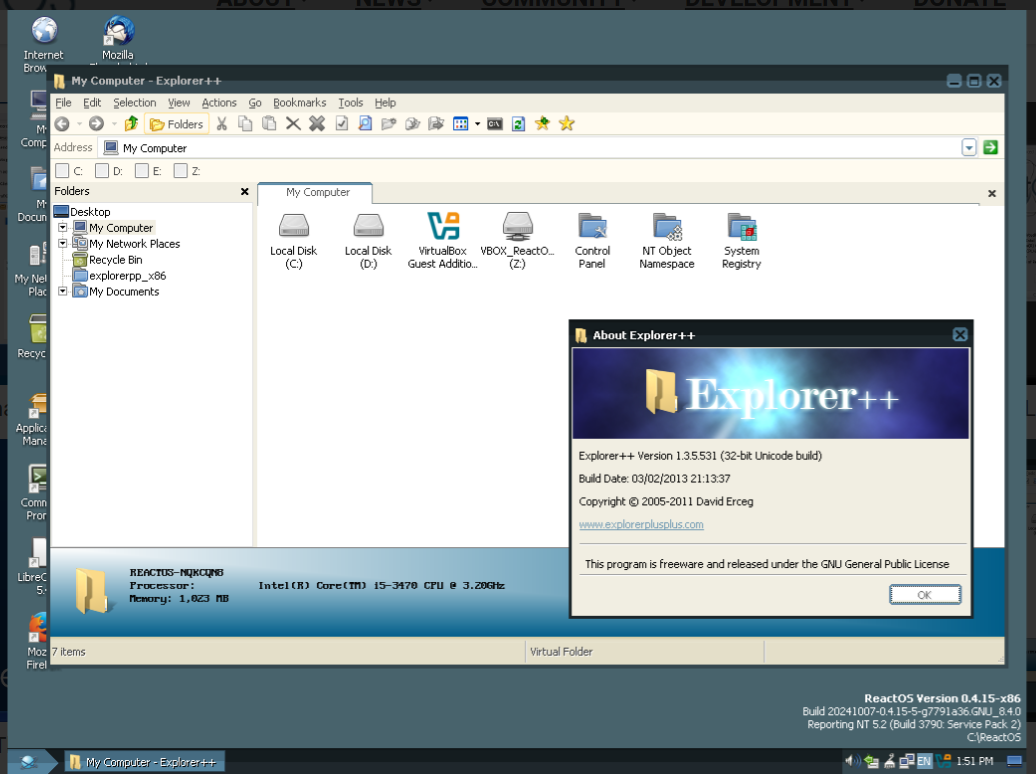1036x774 pixels.
Task: Open the address bar dropdown arrow
Action: pyautogui.click(x=968, y=147)
